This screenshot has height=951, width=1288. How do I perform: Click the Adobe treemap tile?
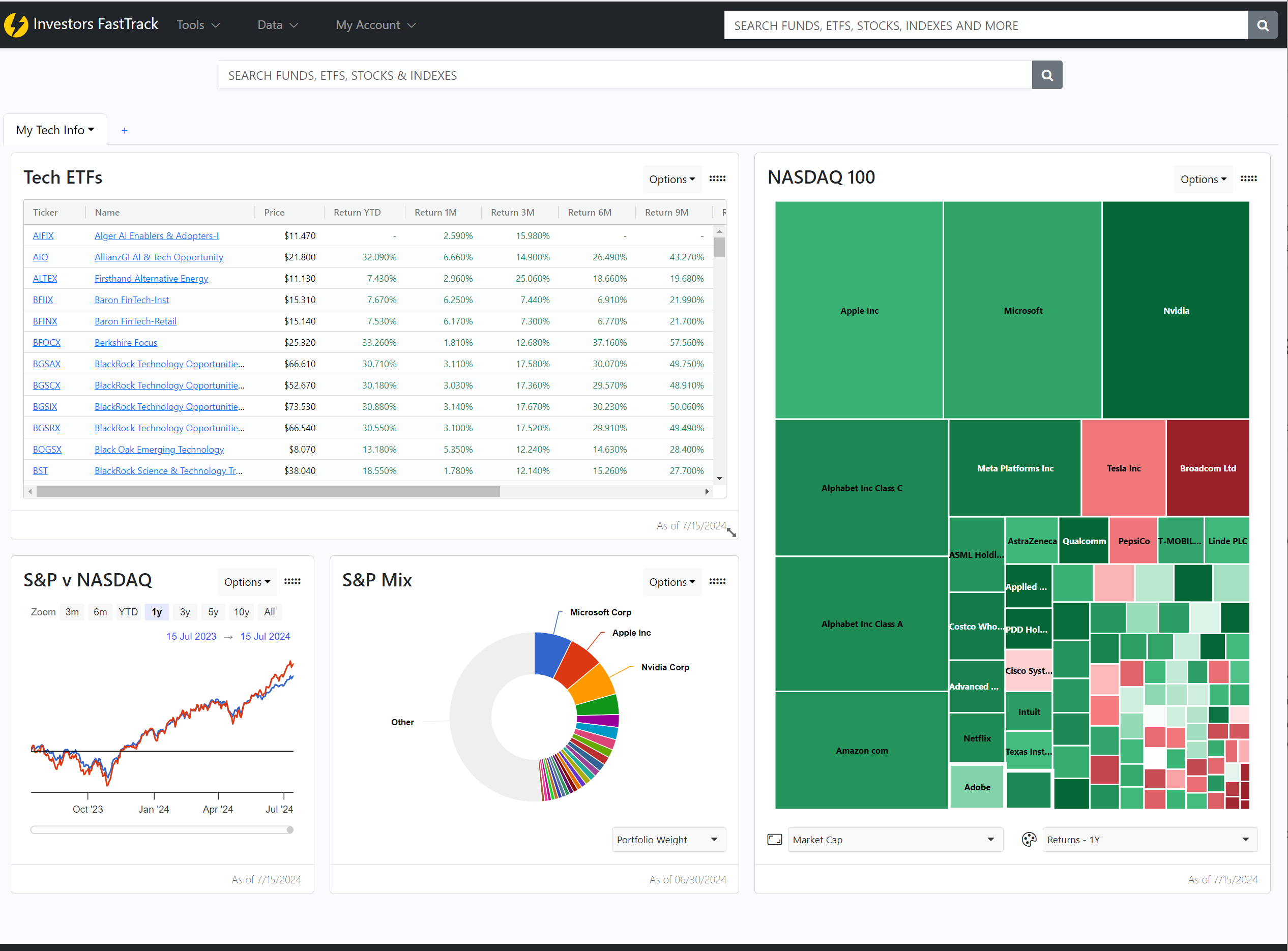(x=977, y=786)
